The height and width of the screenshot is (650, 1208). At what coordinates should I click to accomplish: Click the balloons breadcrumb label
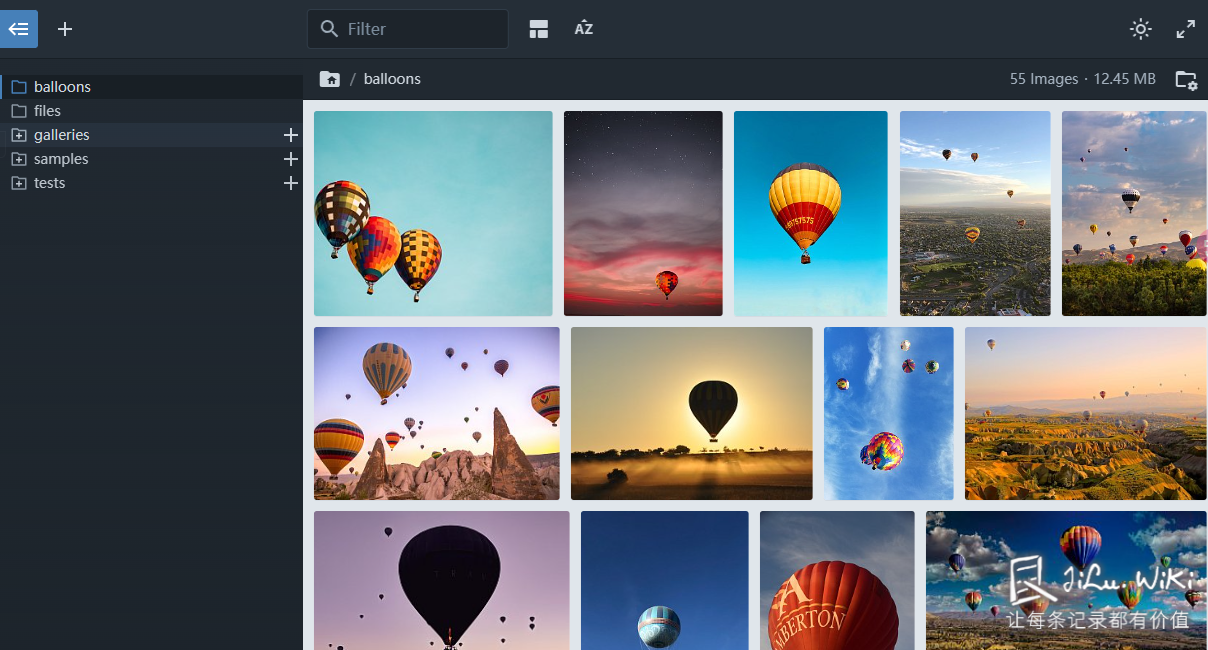click(x=392, y=79)
